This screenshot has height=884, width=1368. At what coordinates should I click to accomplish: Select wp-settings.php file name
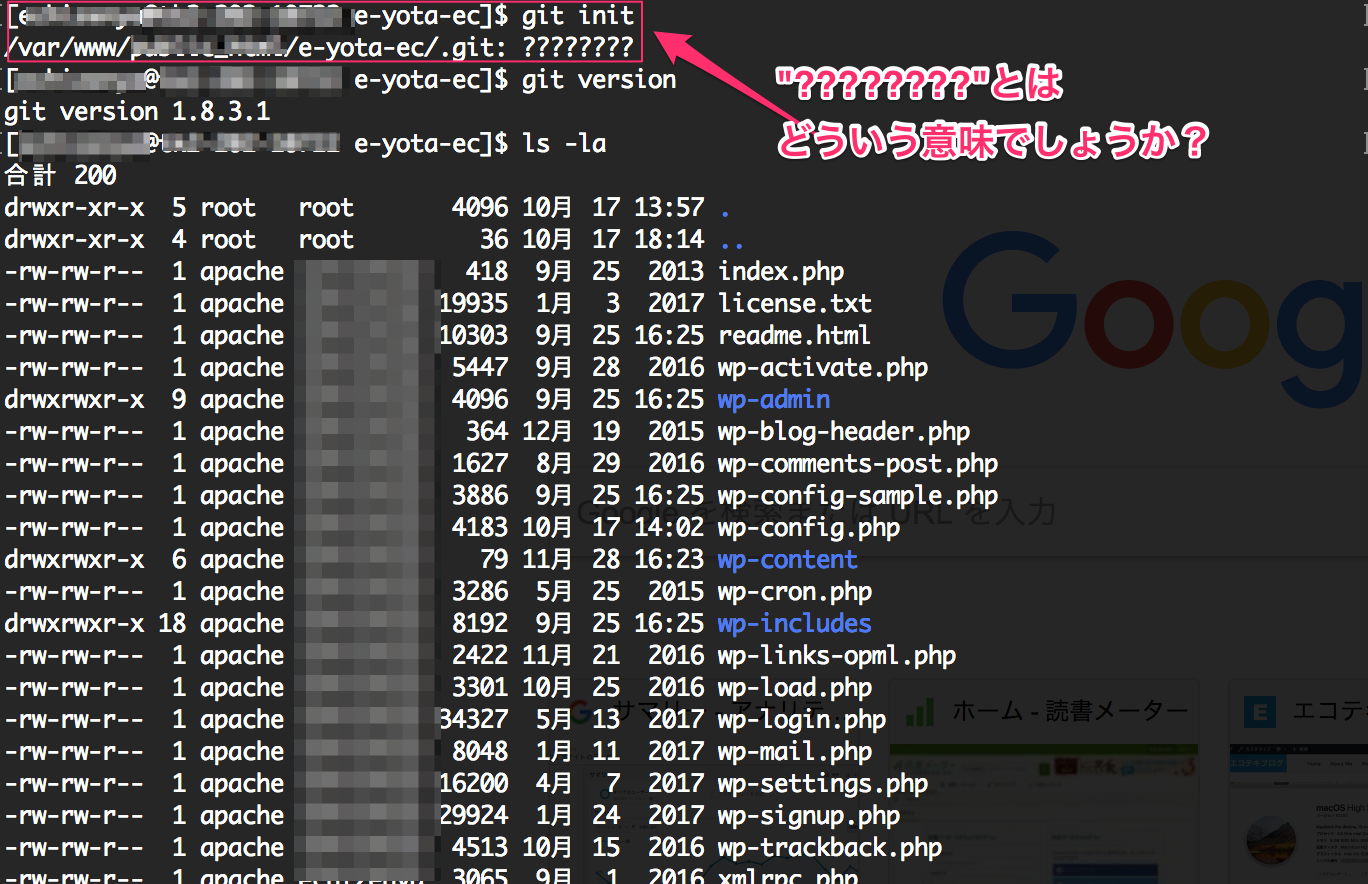[823, 784]
